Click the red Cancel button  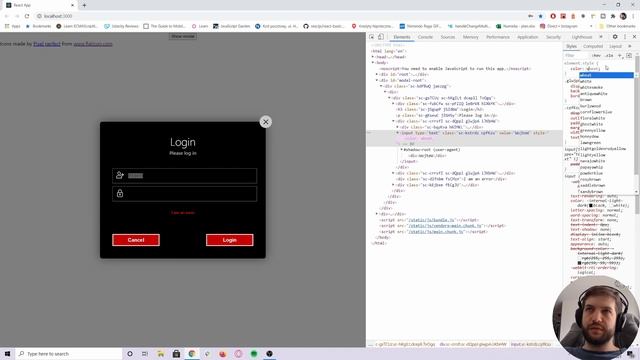[136, 240]
